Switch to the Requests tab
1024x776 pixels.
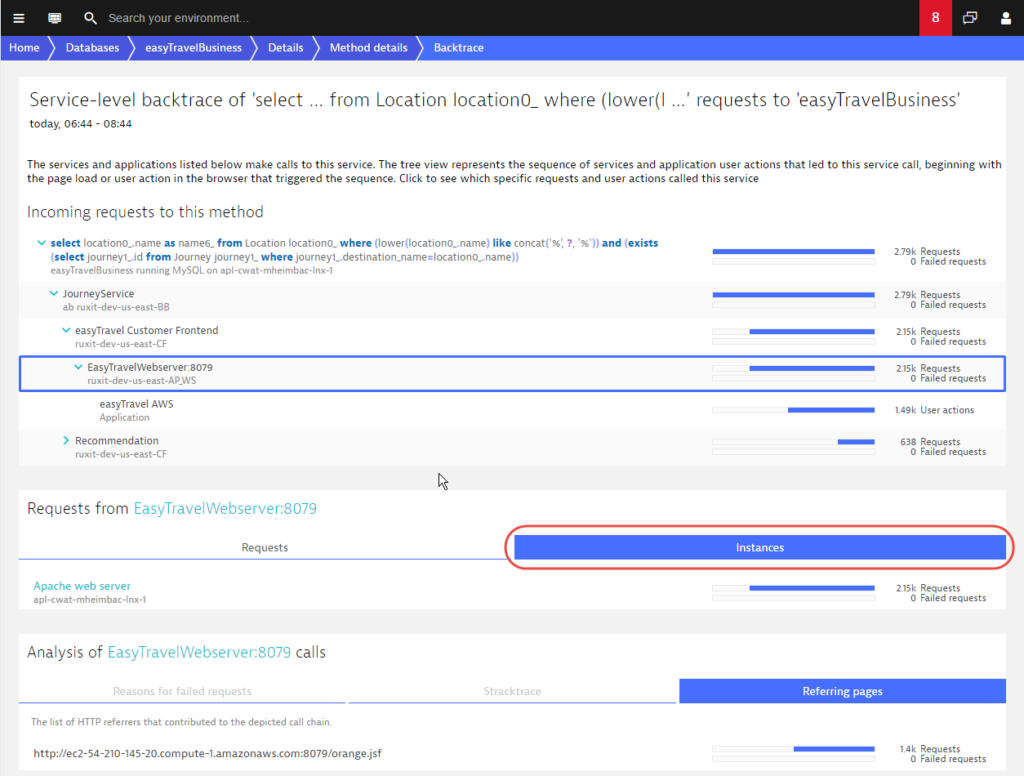tap(264, 547)
